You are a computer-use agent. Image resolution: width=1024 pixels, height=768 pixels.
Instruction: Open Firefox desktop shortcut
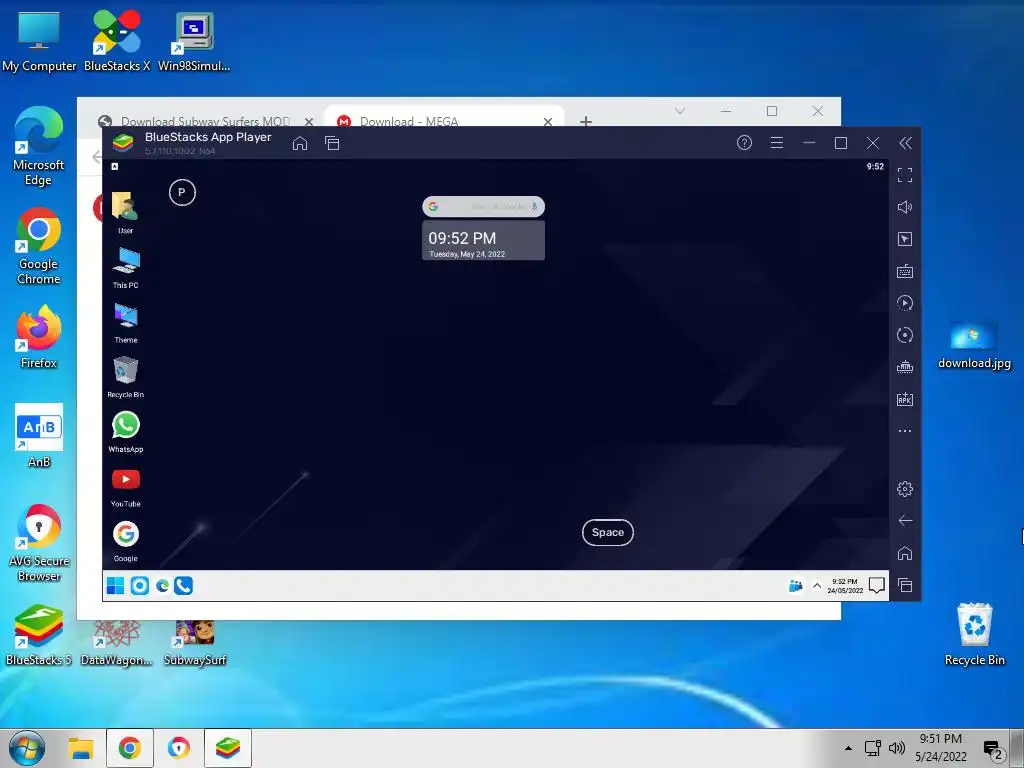[x=39, y=338]
